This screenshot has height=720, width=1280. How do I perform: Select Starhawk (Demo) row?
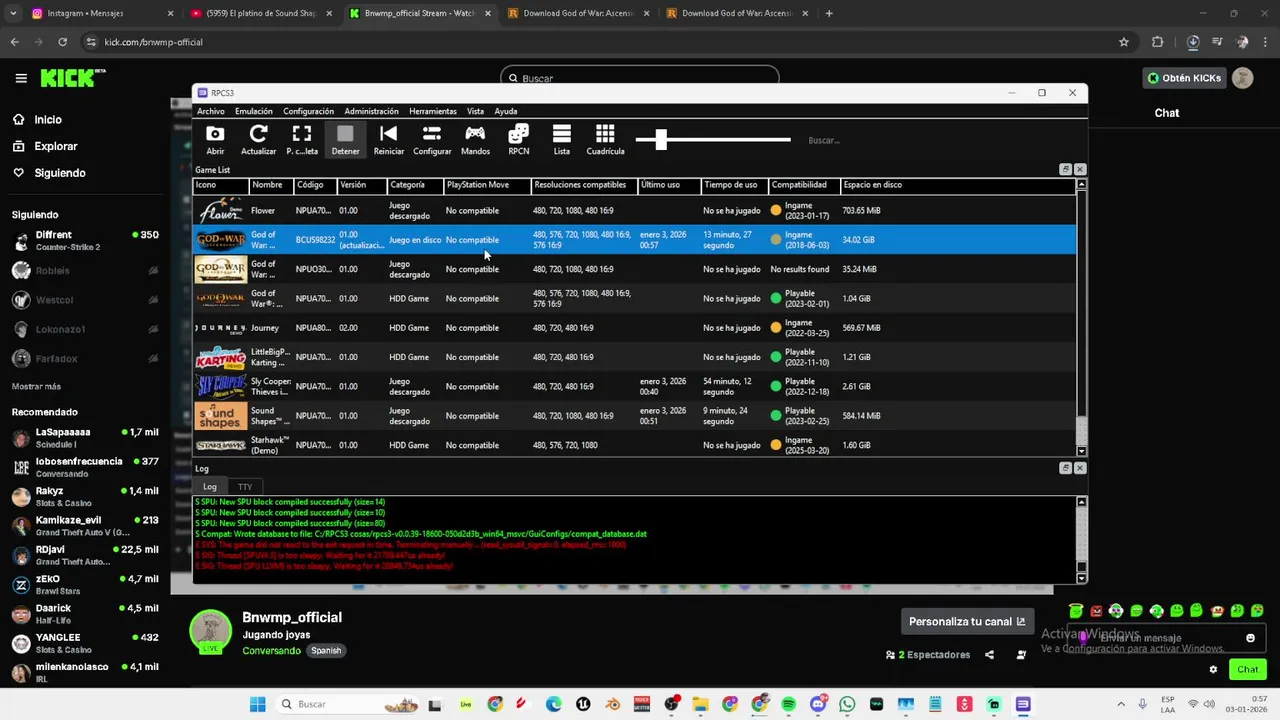[635, 445]
